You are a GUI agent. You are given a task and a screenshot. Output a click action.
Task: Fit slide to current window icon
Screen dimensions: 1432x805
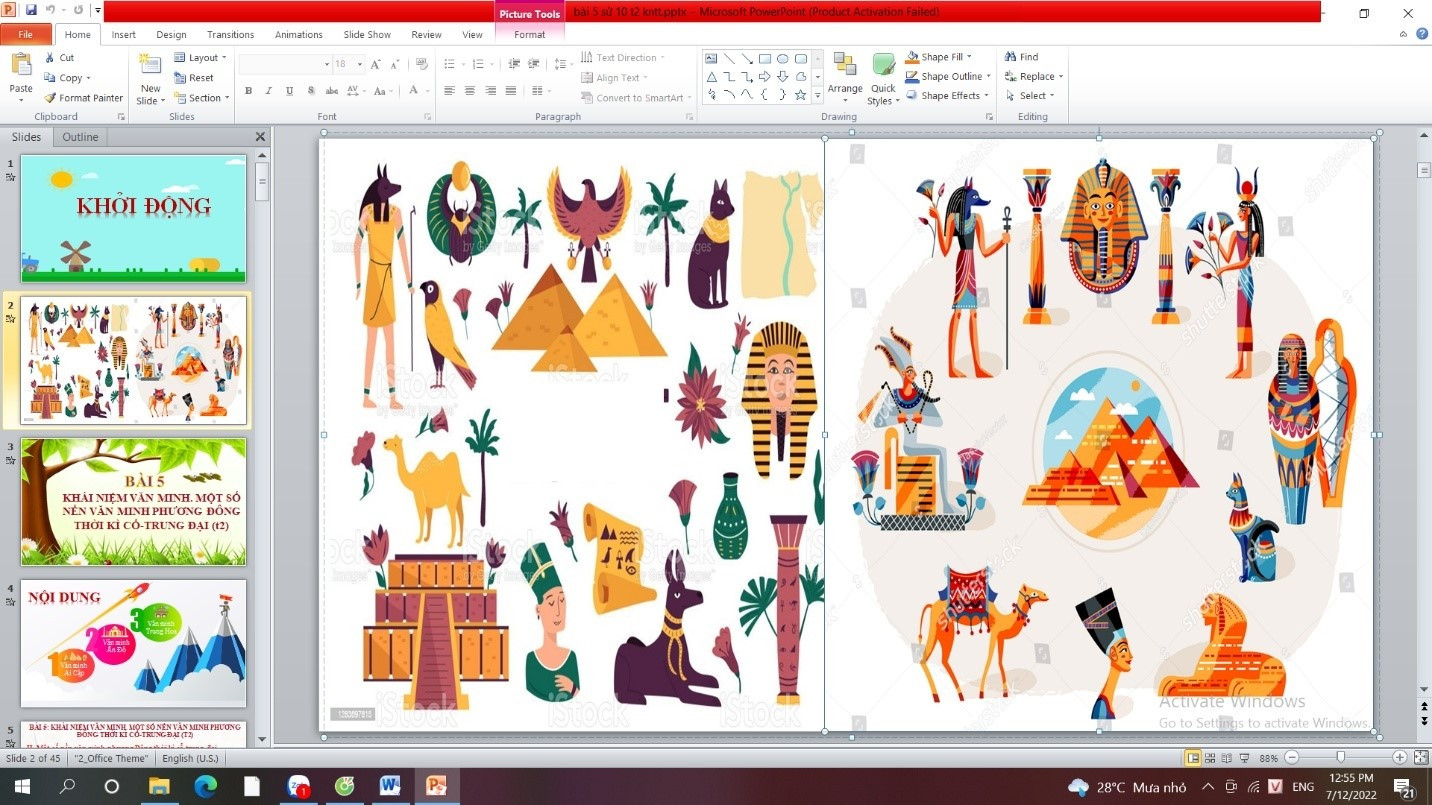(1421, 758)
